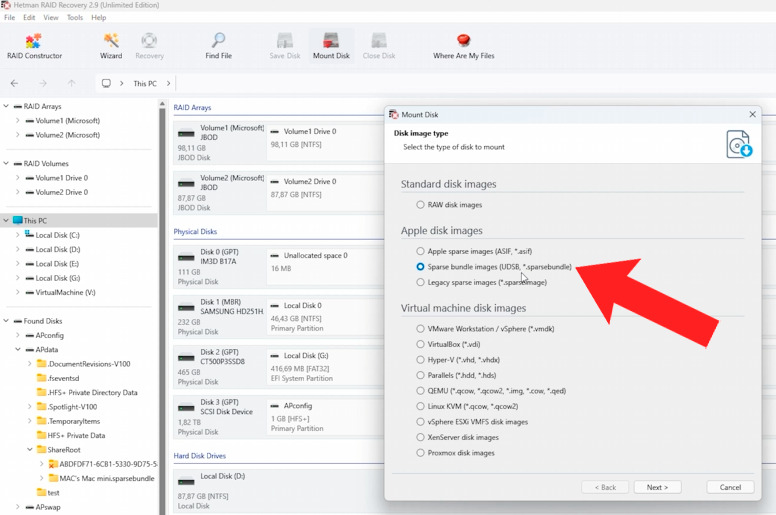Open the View menu
776x515 pixels.
[50, 17]
